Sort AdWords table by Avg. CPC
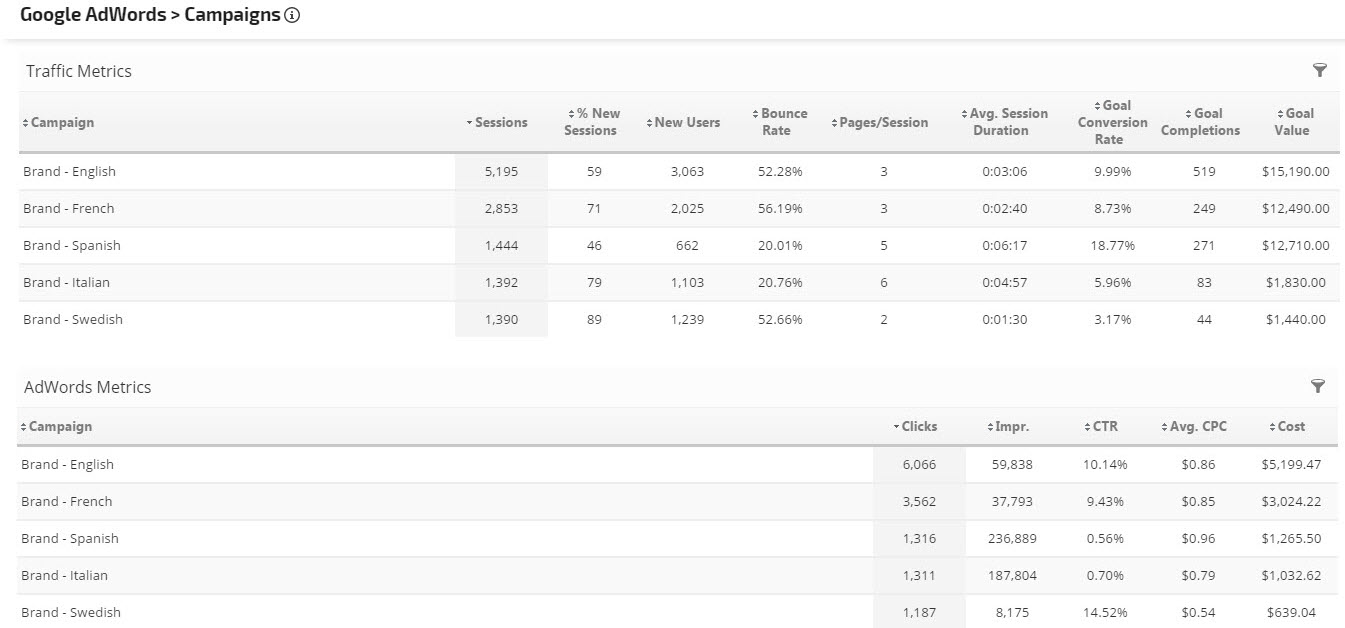This screenshot has height=628, width=1345. [1197, 426]
